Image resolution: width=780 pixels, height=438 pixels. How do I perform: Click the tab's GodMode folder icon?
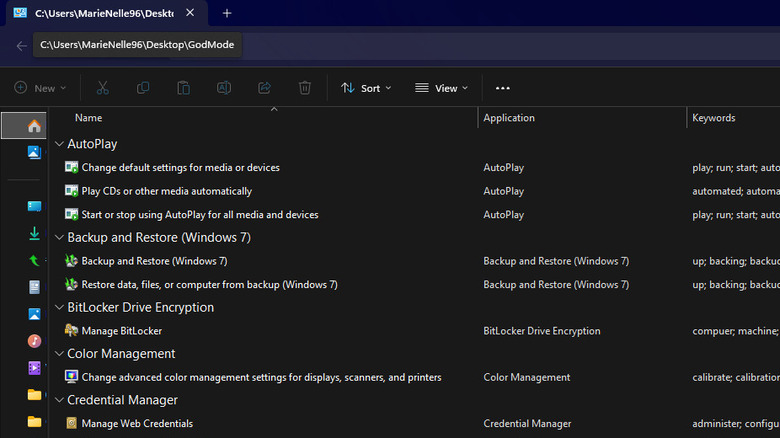pos(20,13)
